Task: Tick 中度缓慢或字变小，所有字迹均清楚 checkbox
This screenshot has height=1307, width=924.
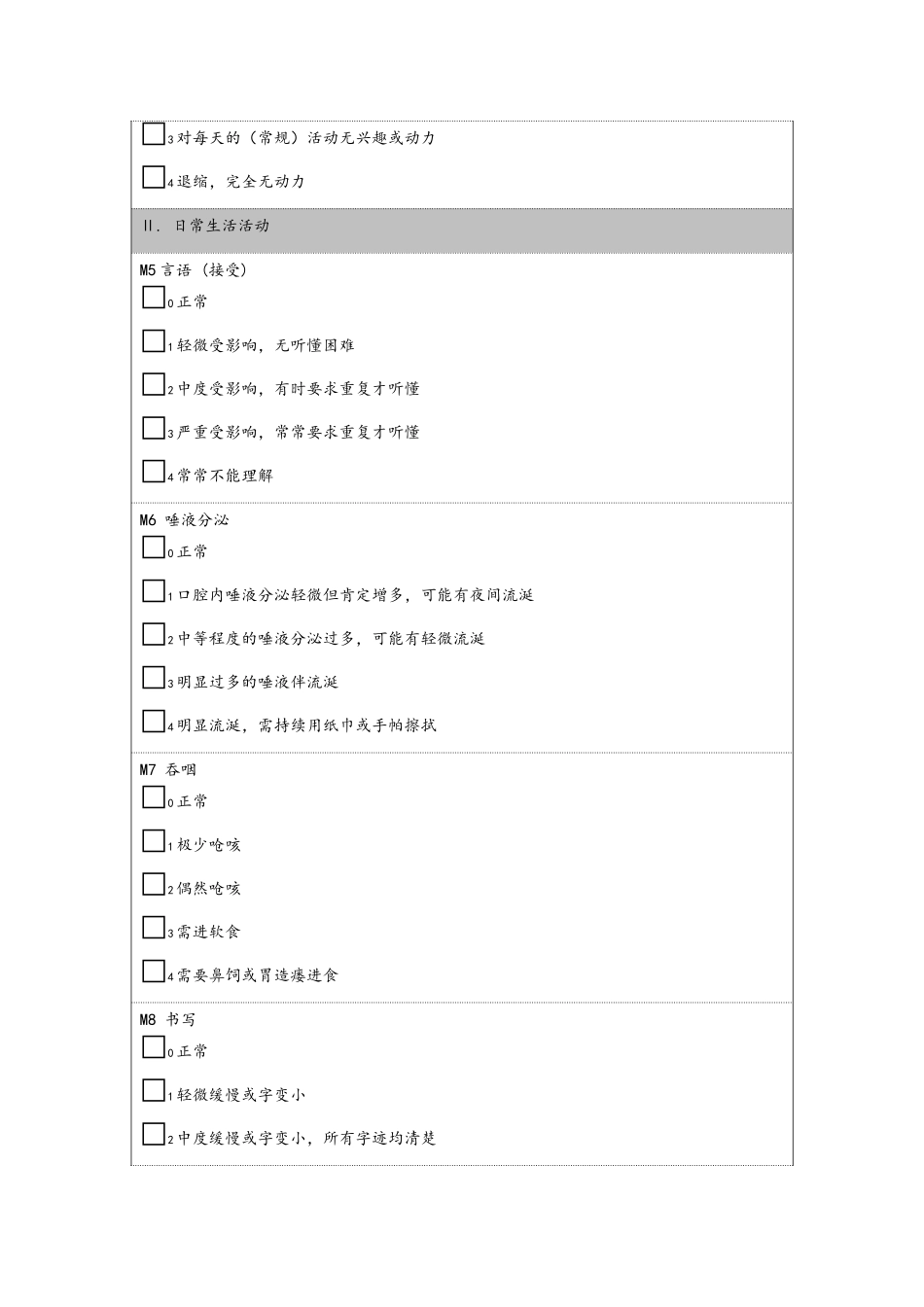Action: coord(153,1134)
